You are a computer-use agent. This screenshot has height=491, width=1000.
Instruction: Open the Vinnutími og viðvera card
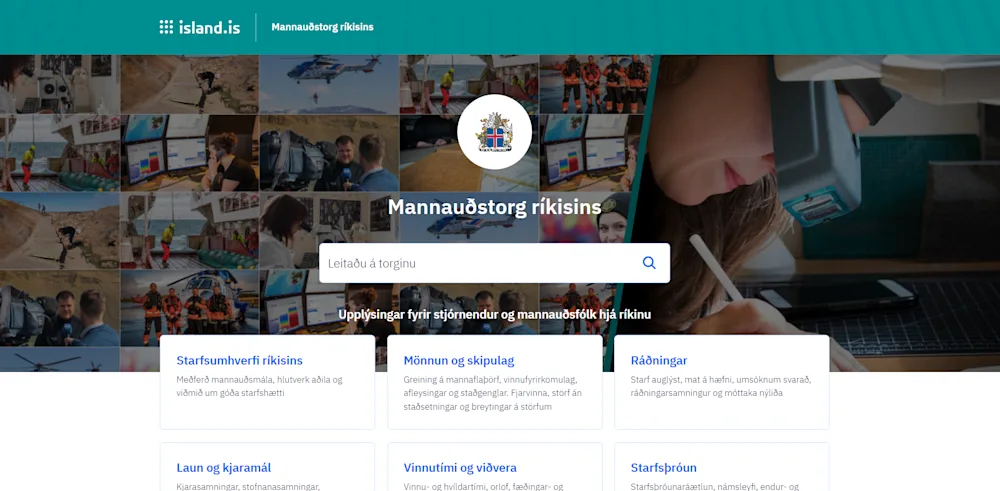point(494,467)
